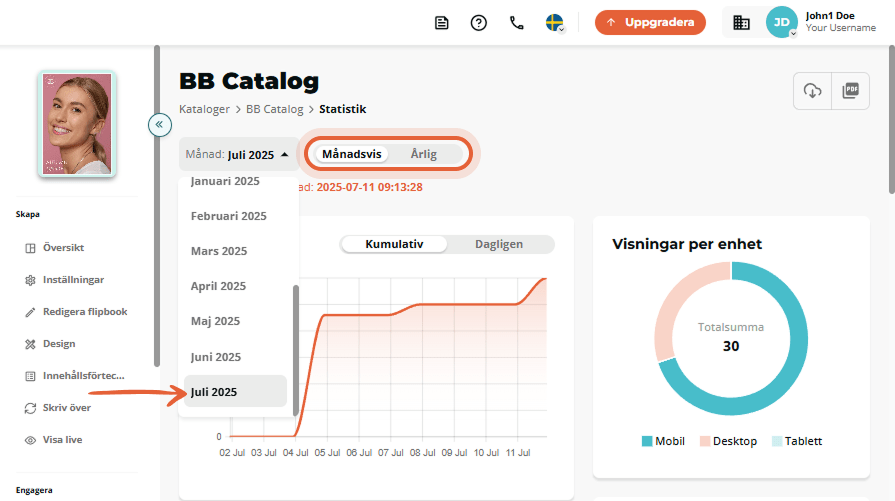The width and height of the screenshot is (895, 501).
Task: Download statistics via cloud download icon
Action: [x=812, y=91]
